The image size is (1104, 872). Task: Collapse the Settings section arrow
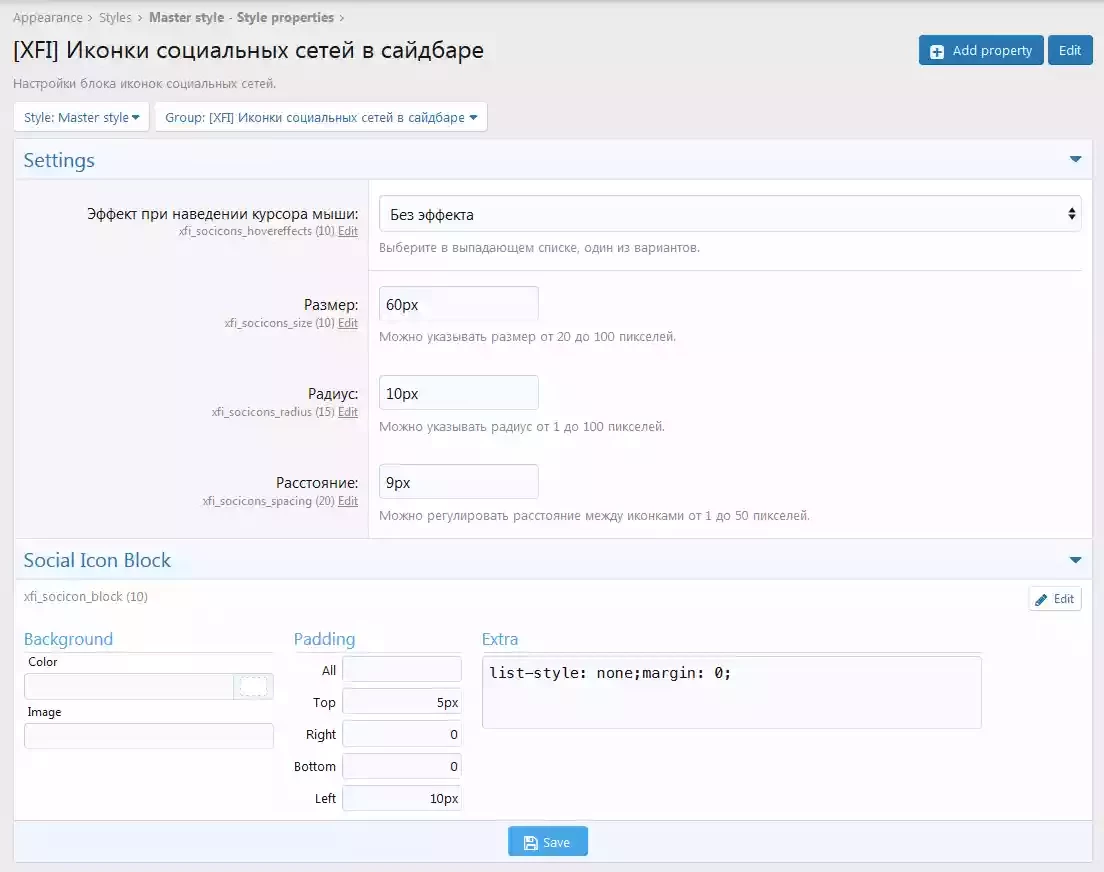[1075, 159]
